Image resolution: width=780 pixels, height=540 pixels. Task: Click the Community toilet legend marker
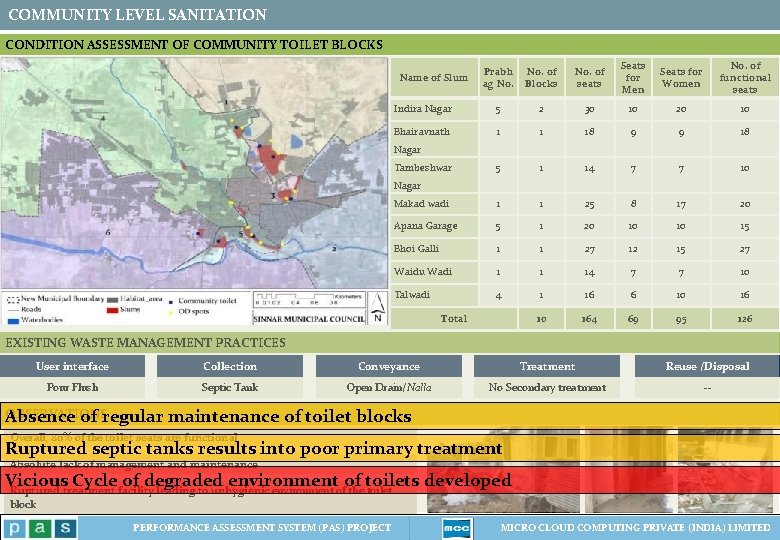coord(171,301)
